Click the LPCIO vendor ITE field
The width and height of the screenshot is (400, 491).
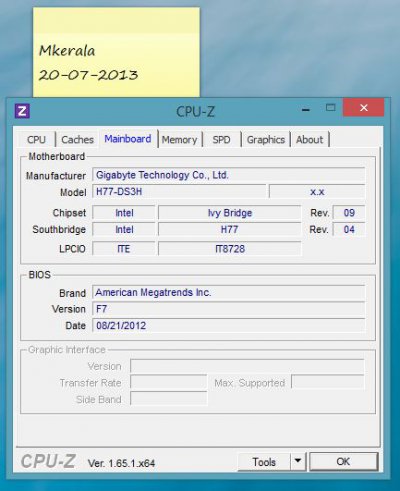[x=124, y=249]
